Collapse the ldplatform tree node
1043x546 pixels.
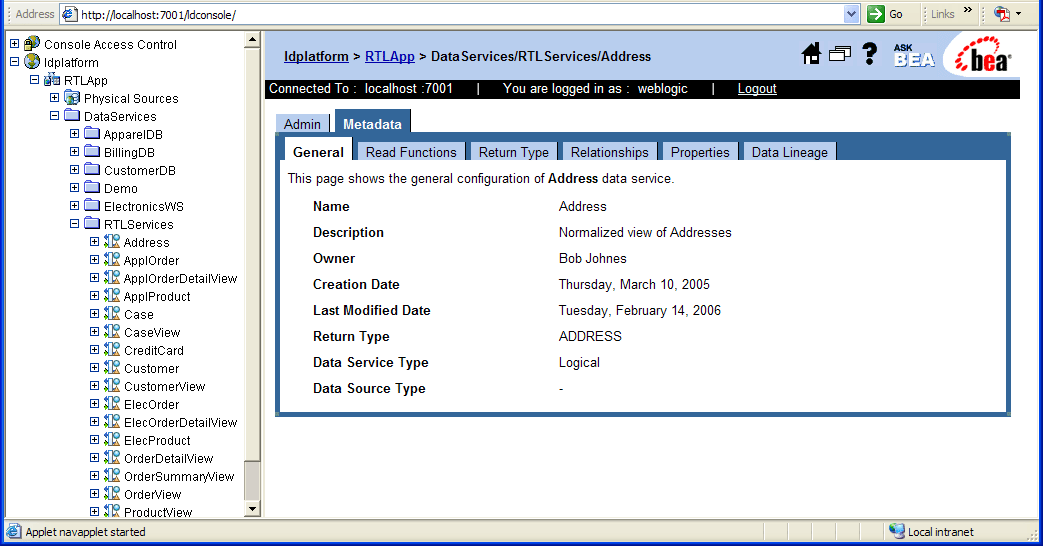pyautogui.click(x=15, y=62)
